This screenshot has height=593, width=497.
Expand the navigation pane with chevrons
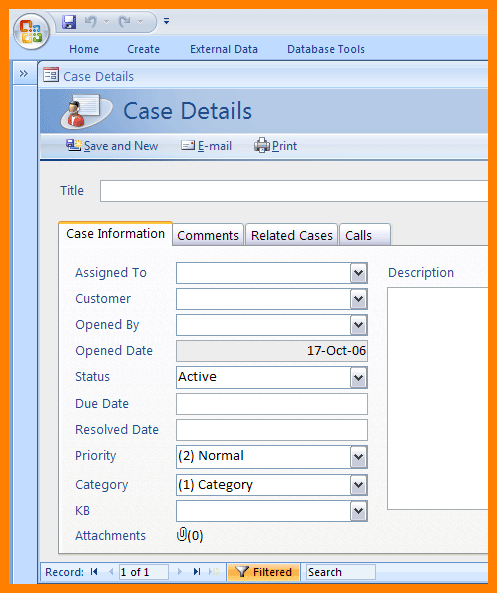tap(23, 73)
